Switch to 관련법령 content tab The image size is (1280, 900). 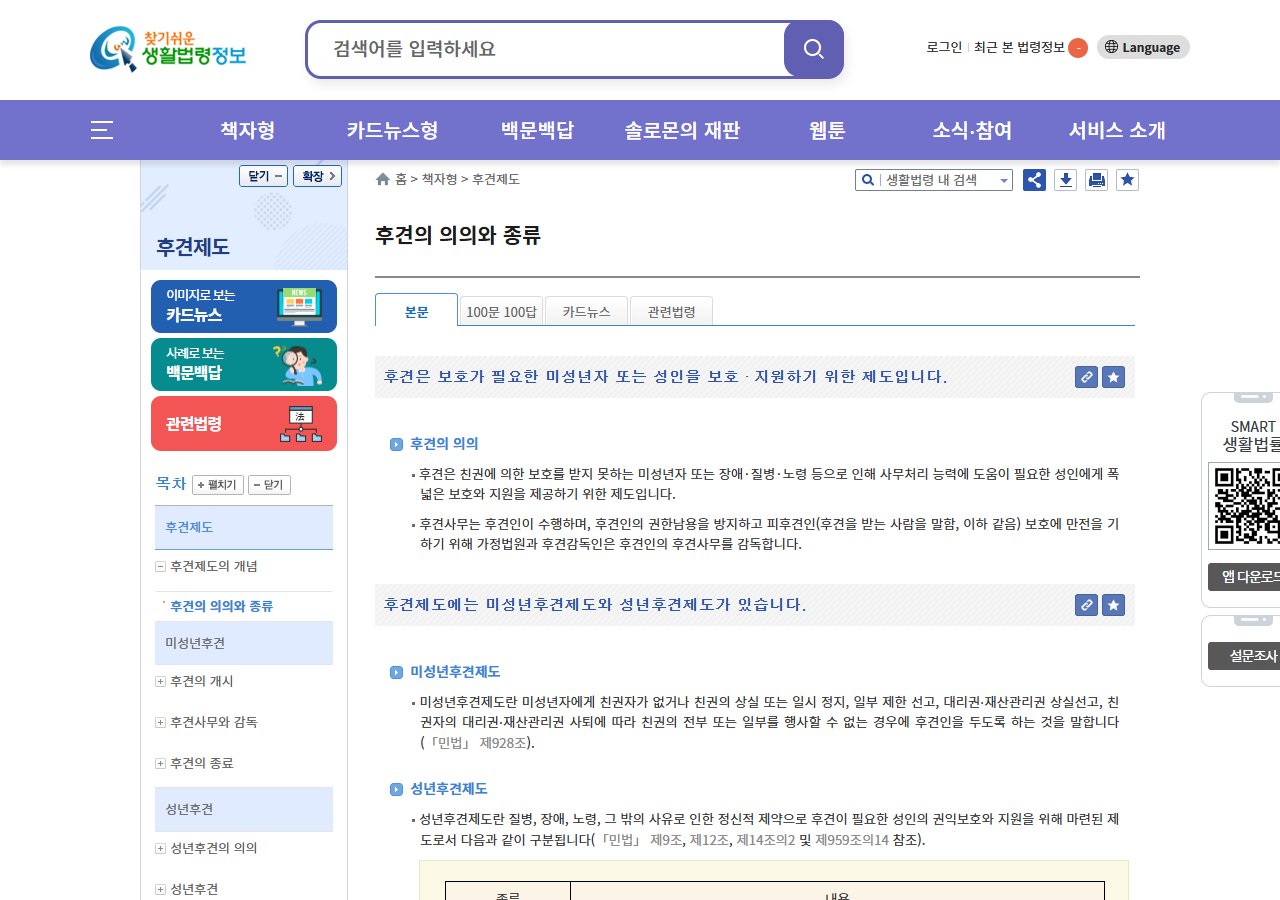pos(671,311)
